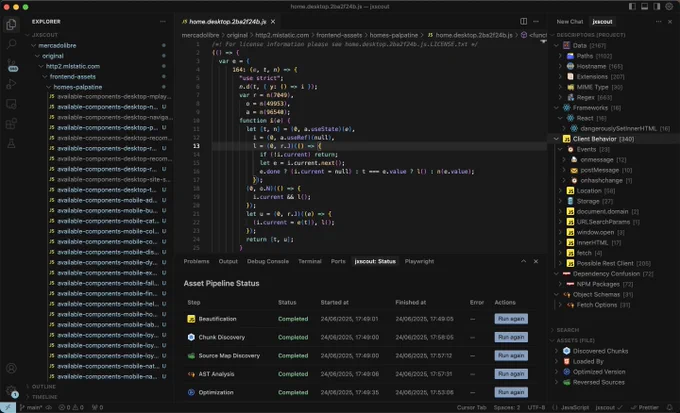Open the Manage gear in activity bar
680x413 pixels.
pyautogui.click(x=11, y=390)
